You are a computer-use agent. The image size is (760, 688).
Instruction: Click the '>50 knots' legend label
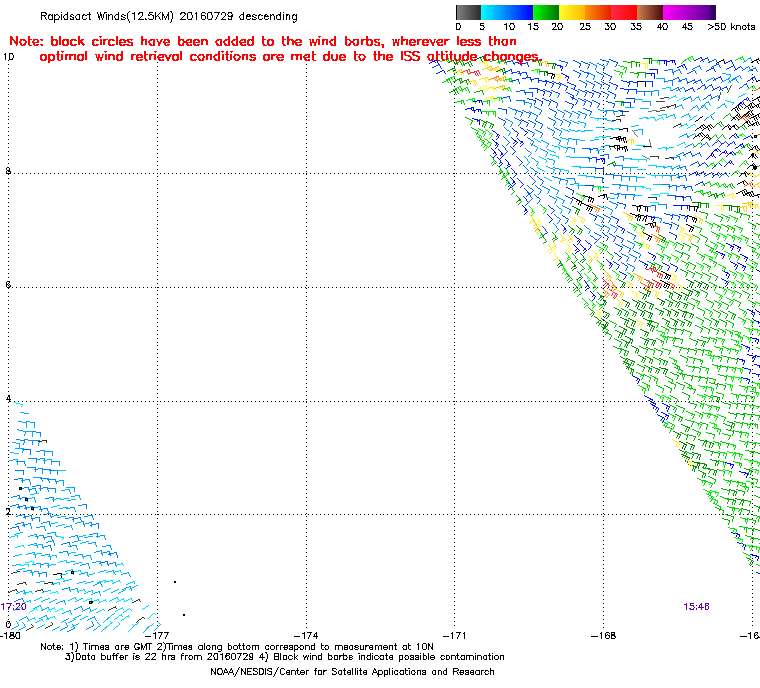731,27
